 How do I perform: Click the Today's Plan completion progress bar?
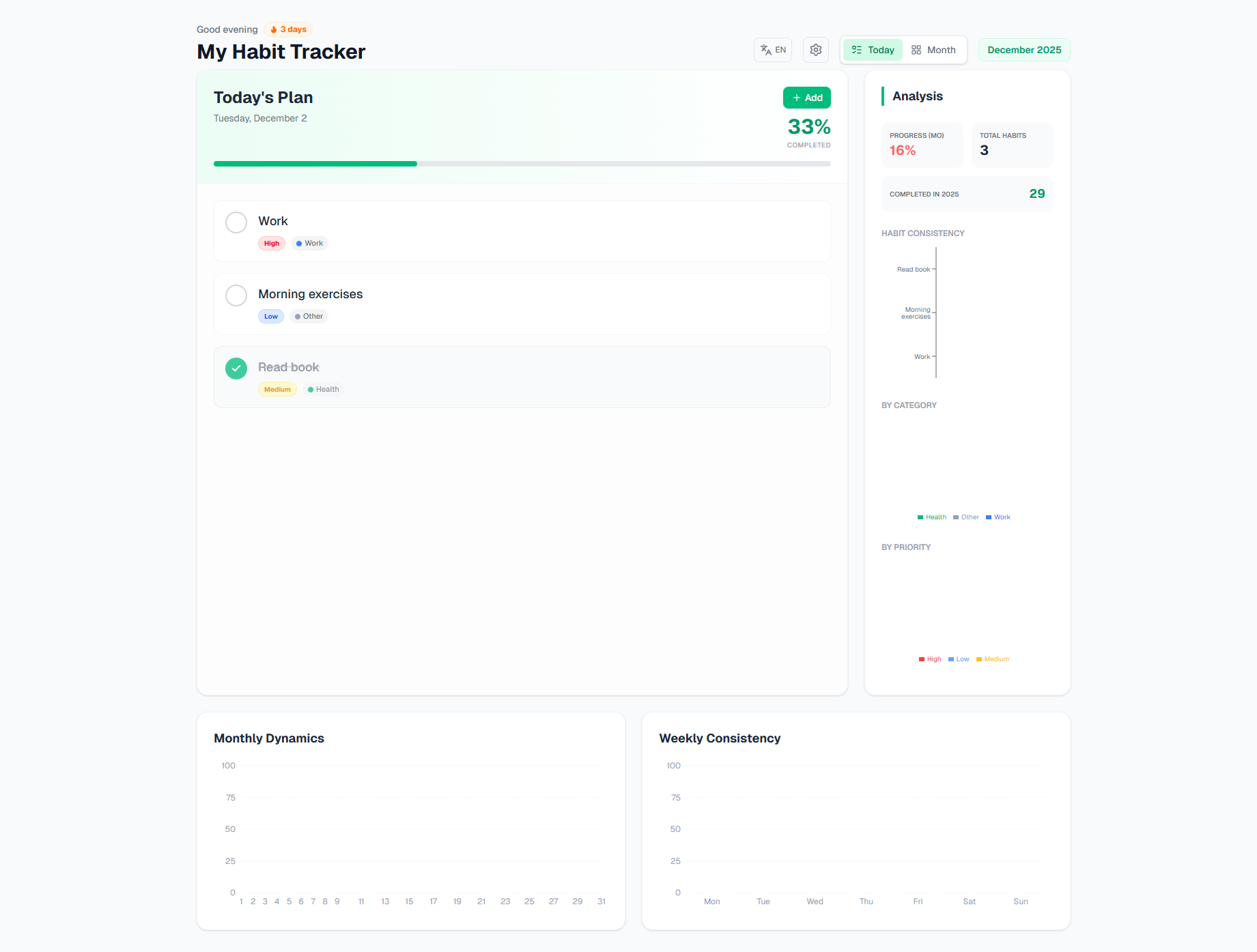pyautogui.click(x=522, y=163)
